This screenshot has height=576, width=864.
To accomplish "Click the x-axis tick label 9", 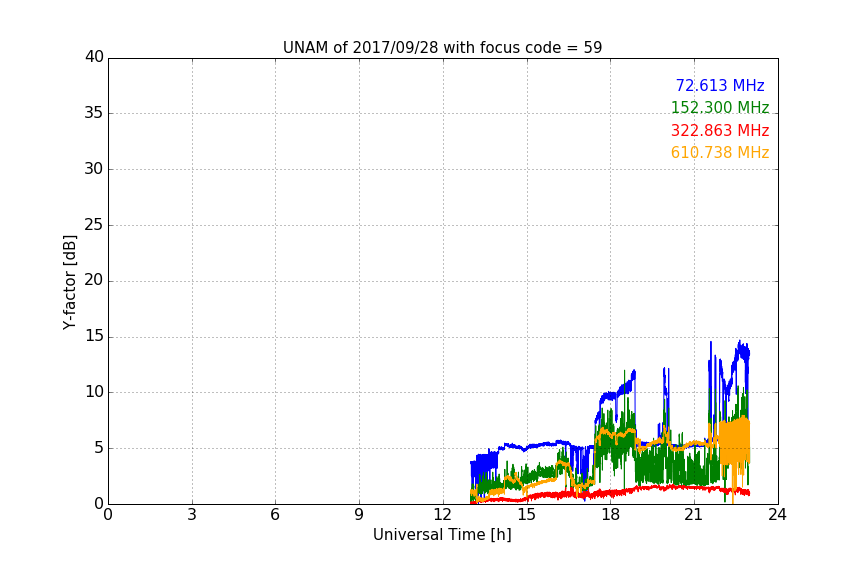I will coord(359,515).
